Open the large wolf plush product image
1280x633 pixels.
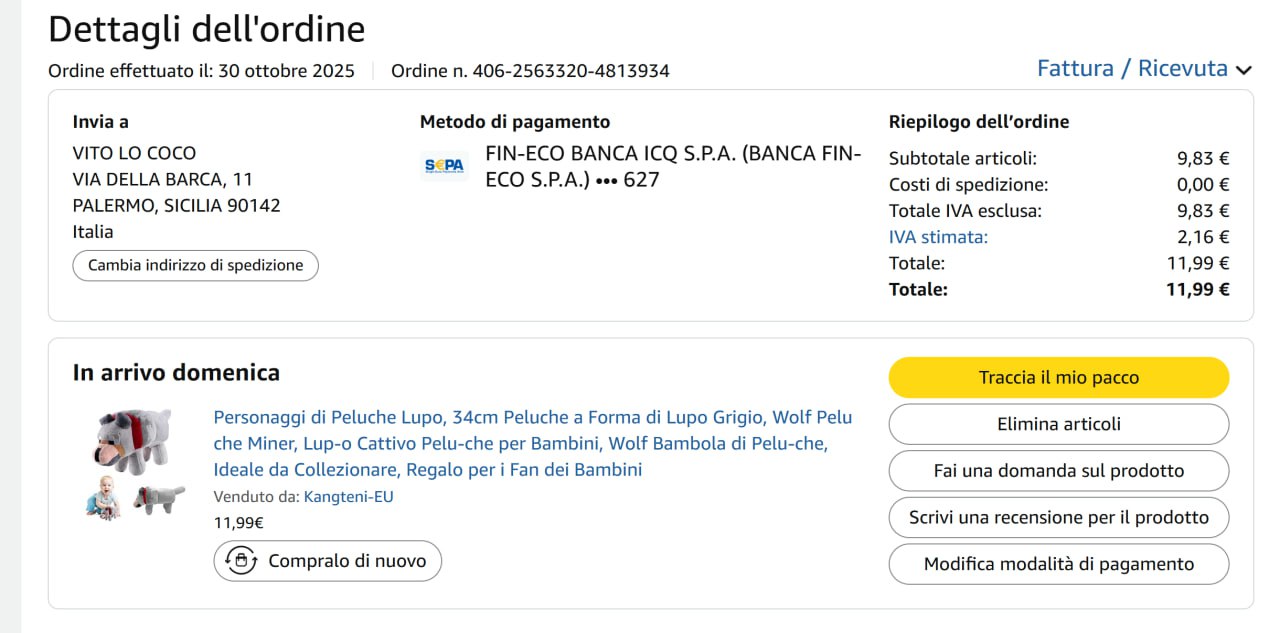134,439
